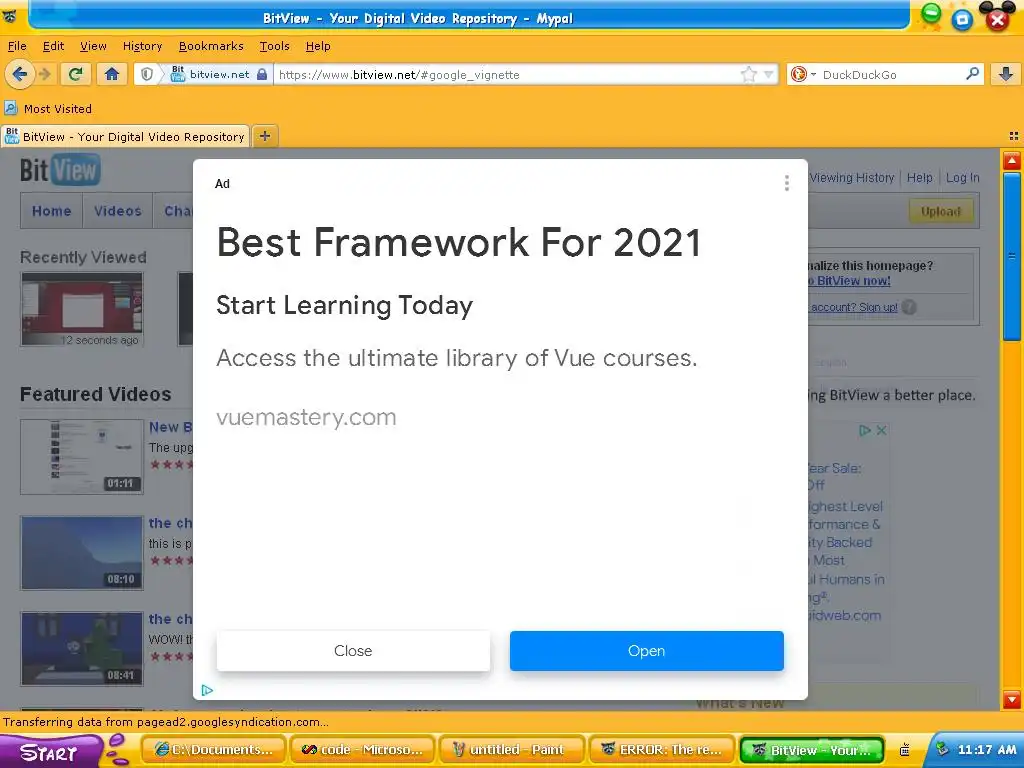Open the featured video thumbnail with 08:10 duration
1024x768 pixels.
tap(82, 552)
